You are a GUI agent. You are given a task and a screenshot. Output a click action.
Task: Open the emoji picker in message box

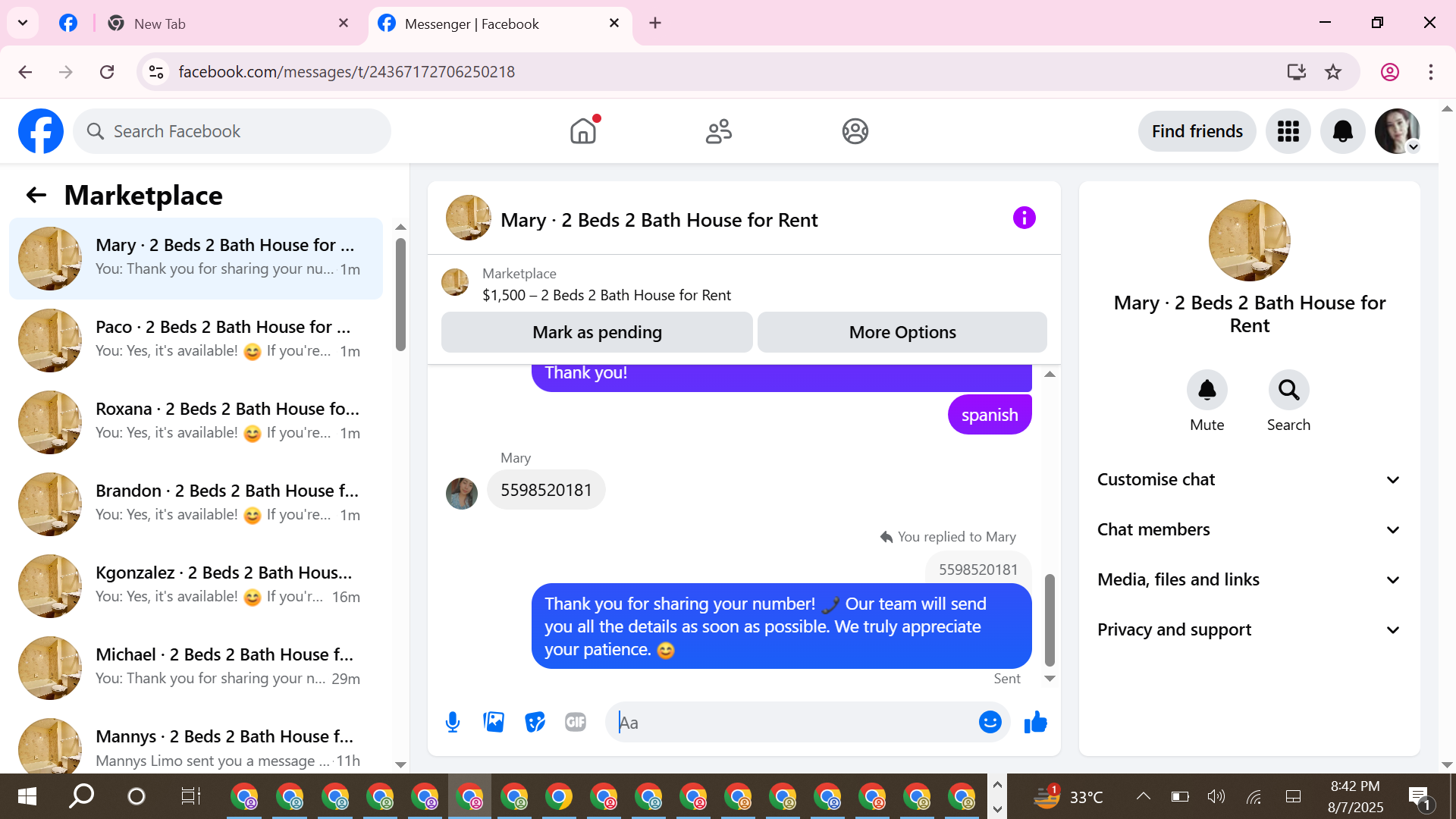click(x=990, y=722)
